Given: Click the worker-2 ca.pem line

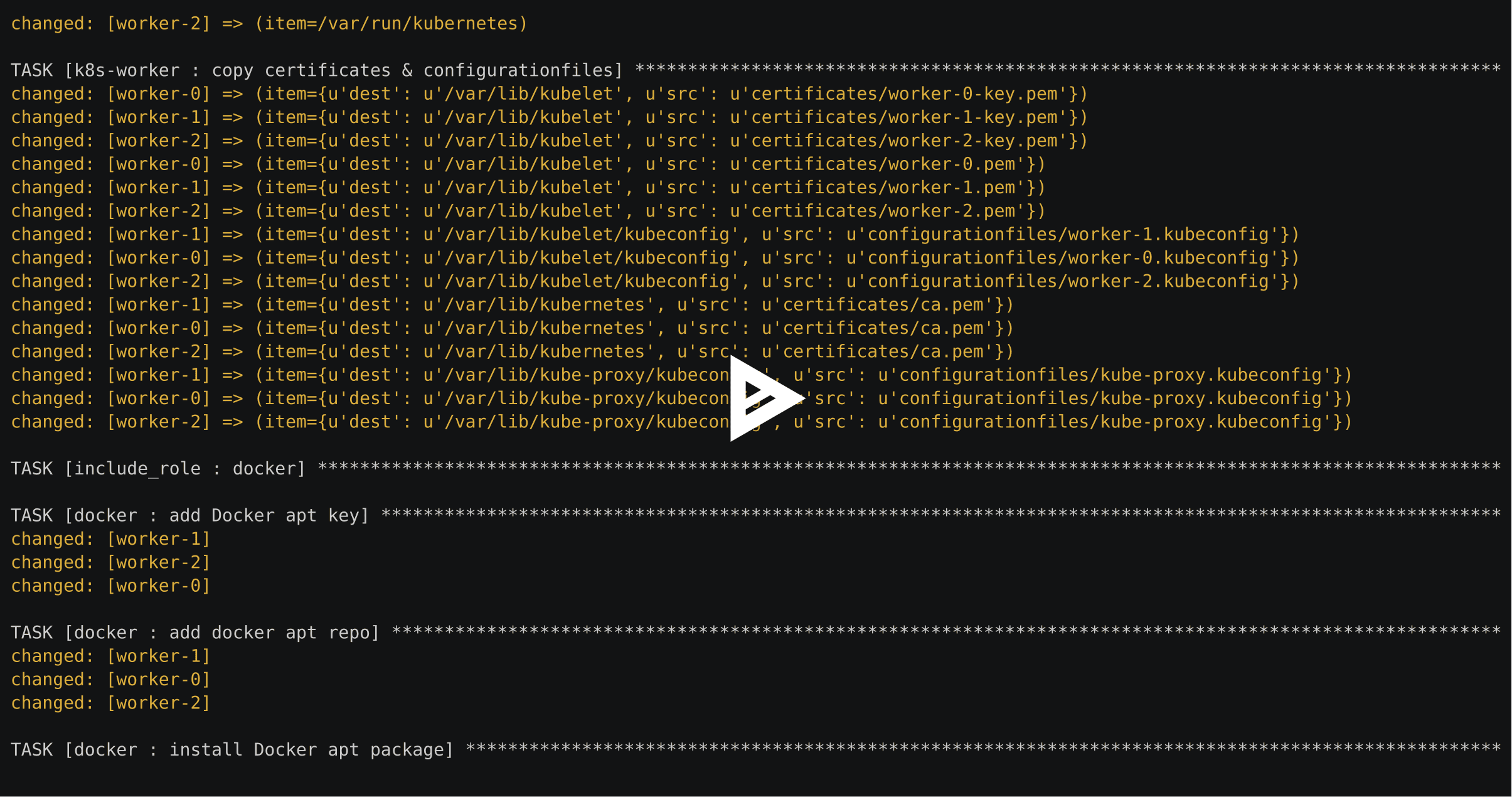Looking at the screenshot, I should tap(513, 351).
